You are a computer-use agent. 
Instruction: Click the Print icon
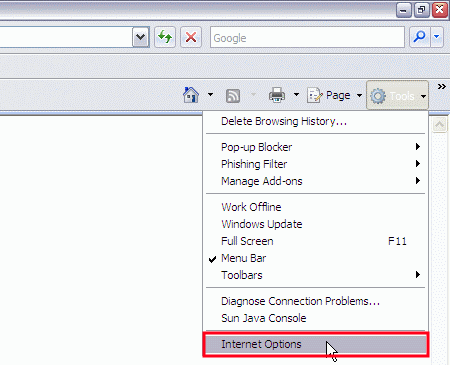(x=277, y=95)
